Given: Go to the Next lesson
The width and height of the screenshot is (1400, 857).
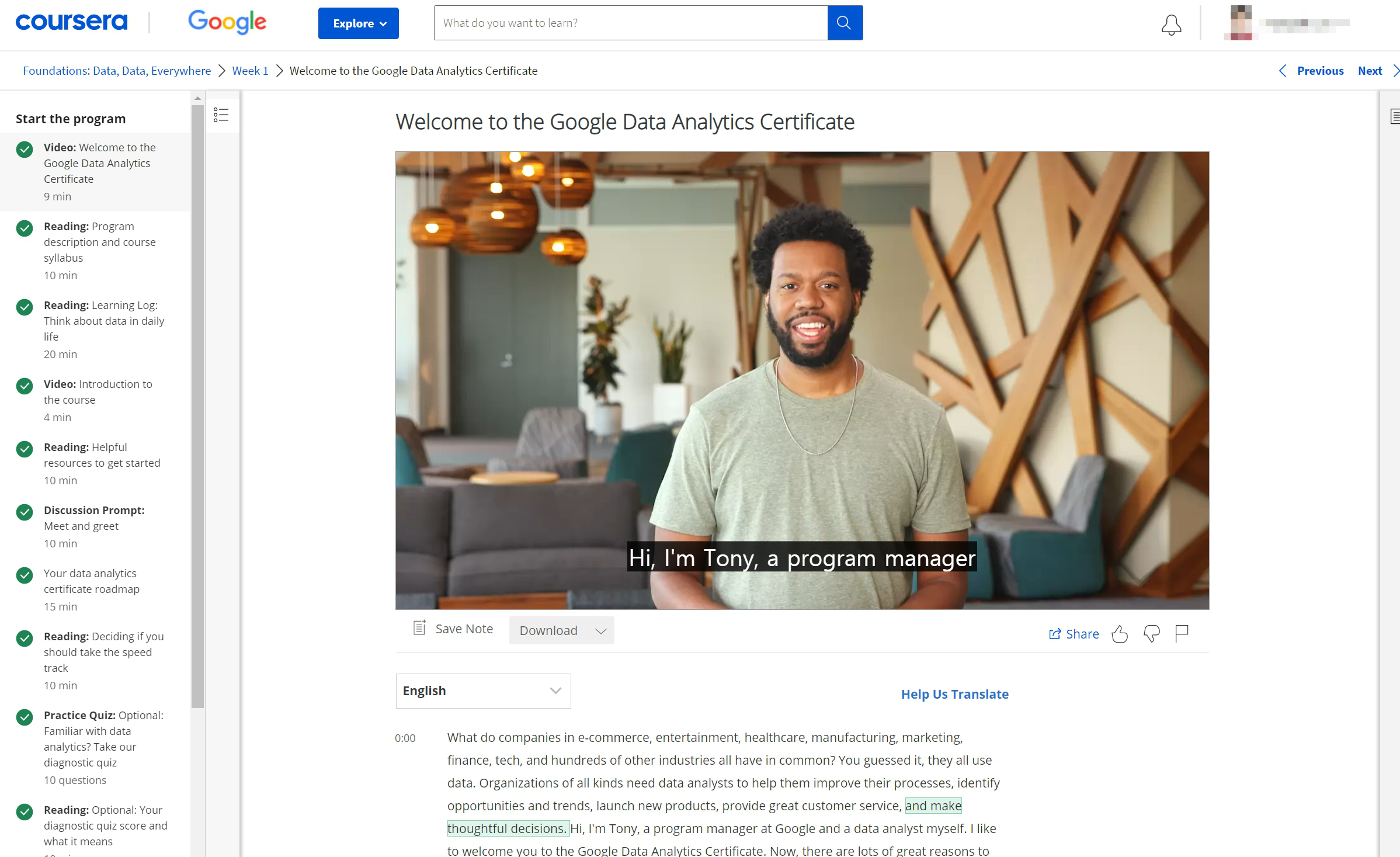Looking at the screenshot, I should click(1370, 71).
